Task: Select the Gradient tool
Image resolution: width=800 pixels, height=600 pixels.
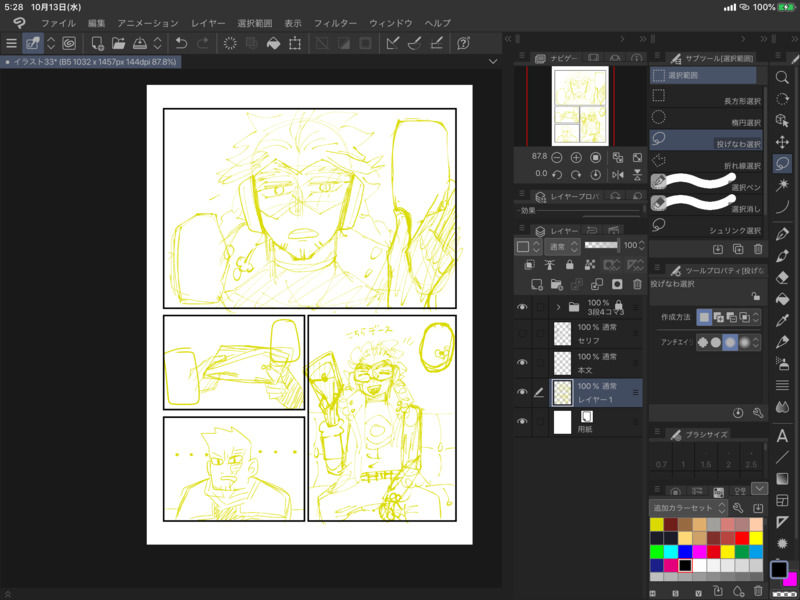Action: [x=782, y=479]
